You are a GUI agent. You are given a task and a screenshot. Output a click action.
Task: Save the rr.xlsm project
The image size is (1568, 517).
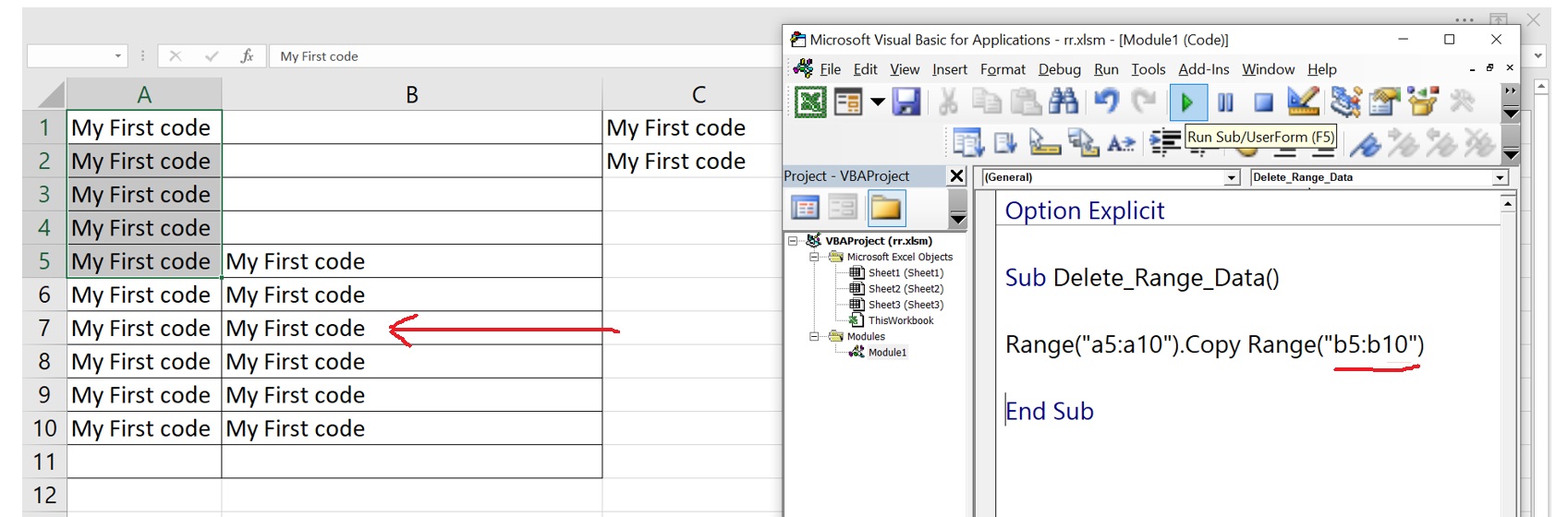click(x=906, y=102)
